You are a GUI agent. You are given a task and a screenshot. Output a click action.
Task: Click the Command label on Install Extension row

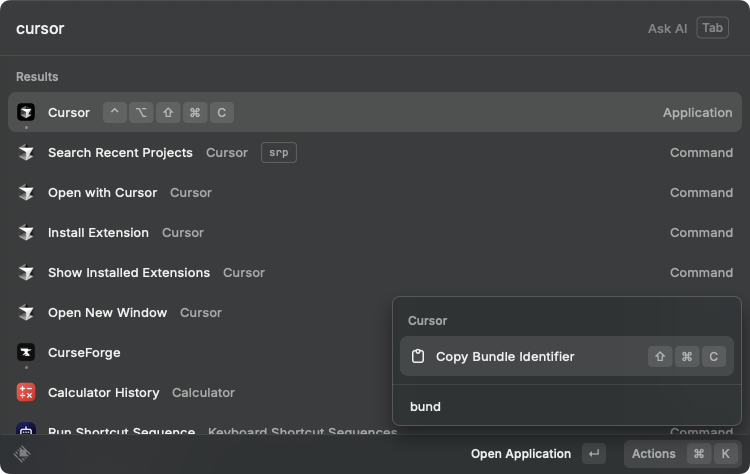(701, 232)
